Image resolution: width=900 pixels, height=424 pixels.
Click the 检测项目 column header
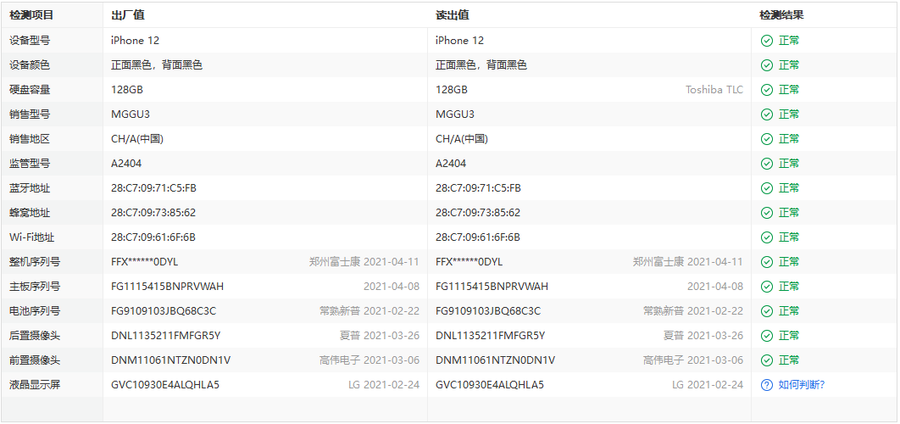pos(31,15)
